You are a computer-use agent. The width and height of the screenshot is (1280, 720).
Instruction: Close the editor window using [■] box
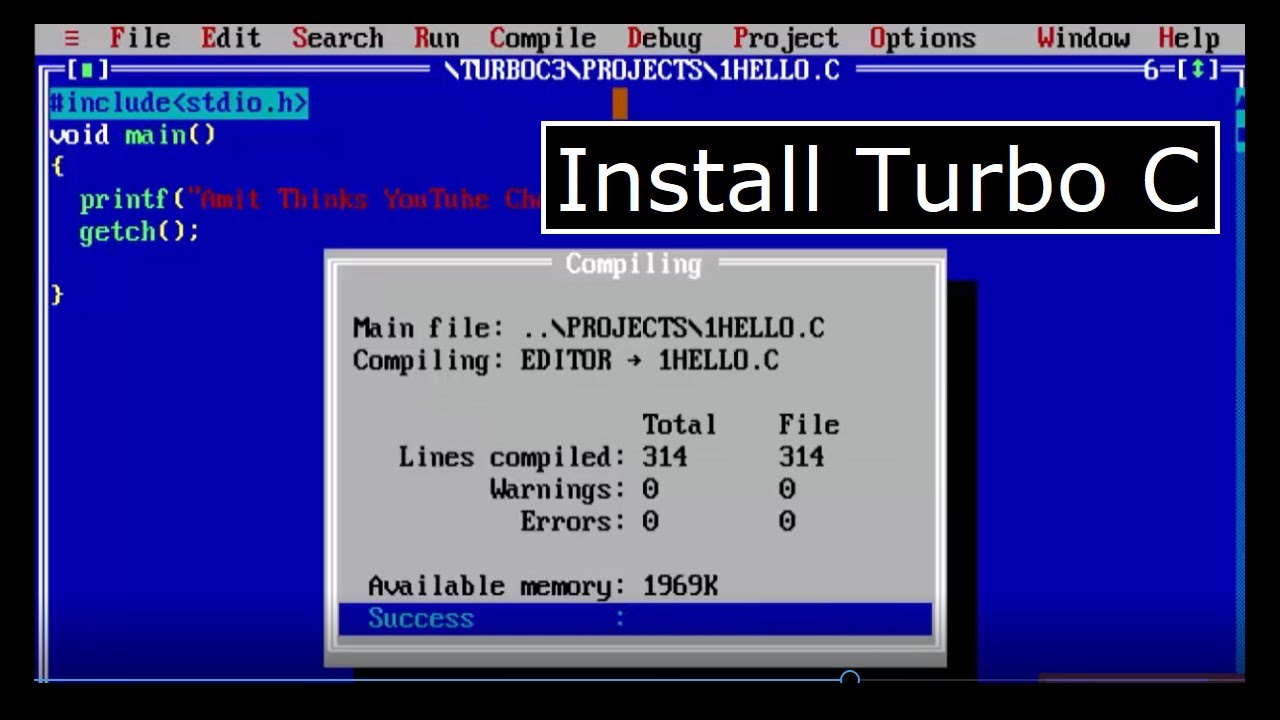pyautogui.click(x=88, y=71)
